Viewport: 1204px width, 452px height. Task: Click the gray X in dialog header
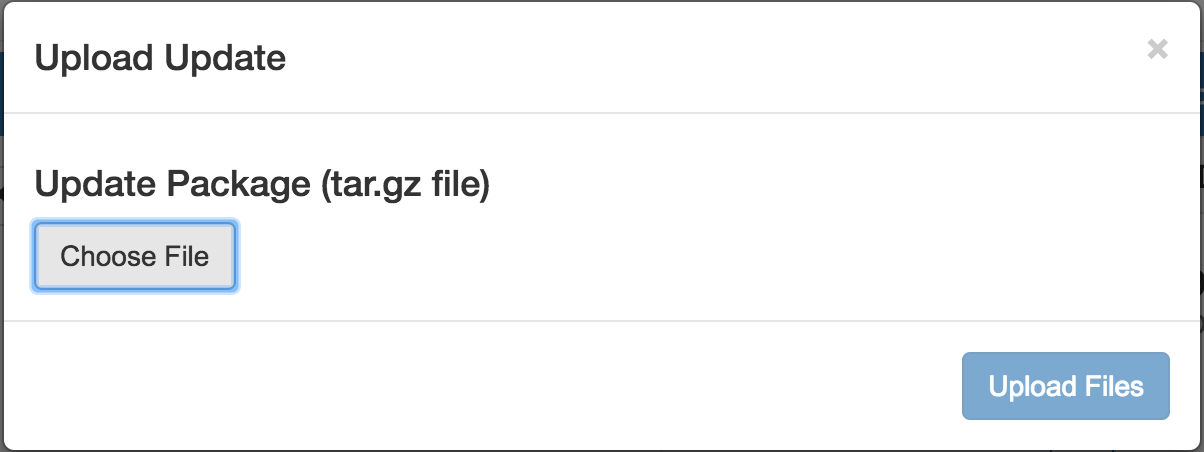pyautogui.click(x=1157, y=49)
